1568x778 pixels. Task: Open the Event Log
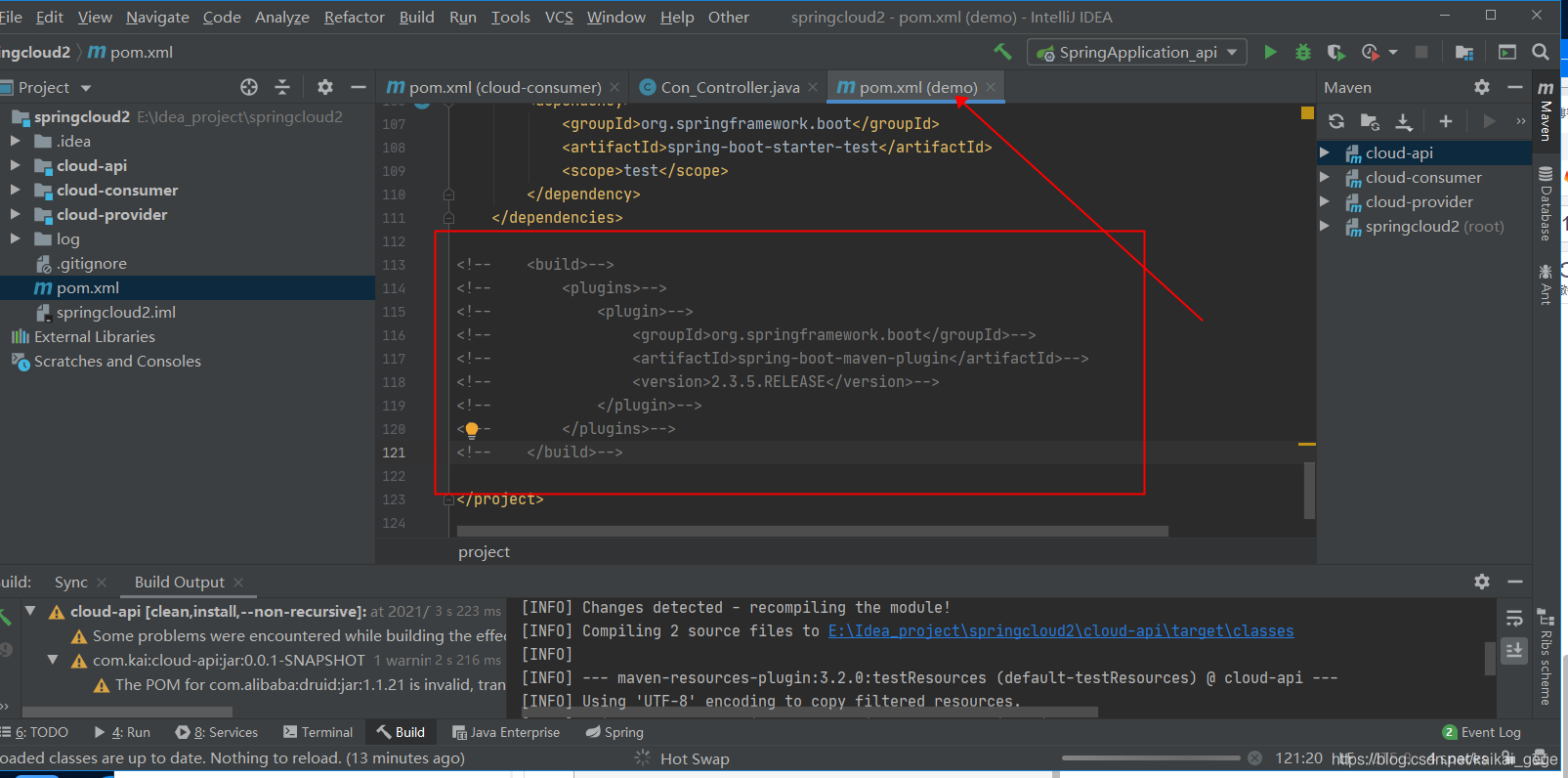click(1481, 732)
